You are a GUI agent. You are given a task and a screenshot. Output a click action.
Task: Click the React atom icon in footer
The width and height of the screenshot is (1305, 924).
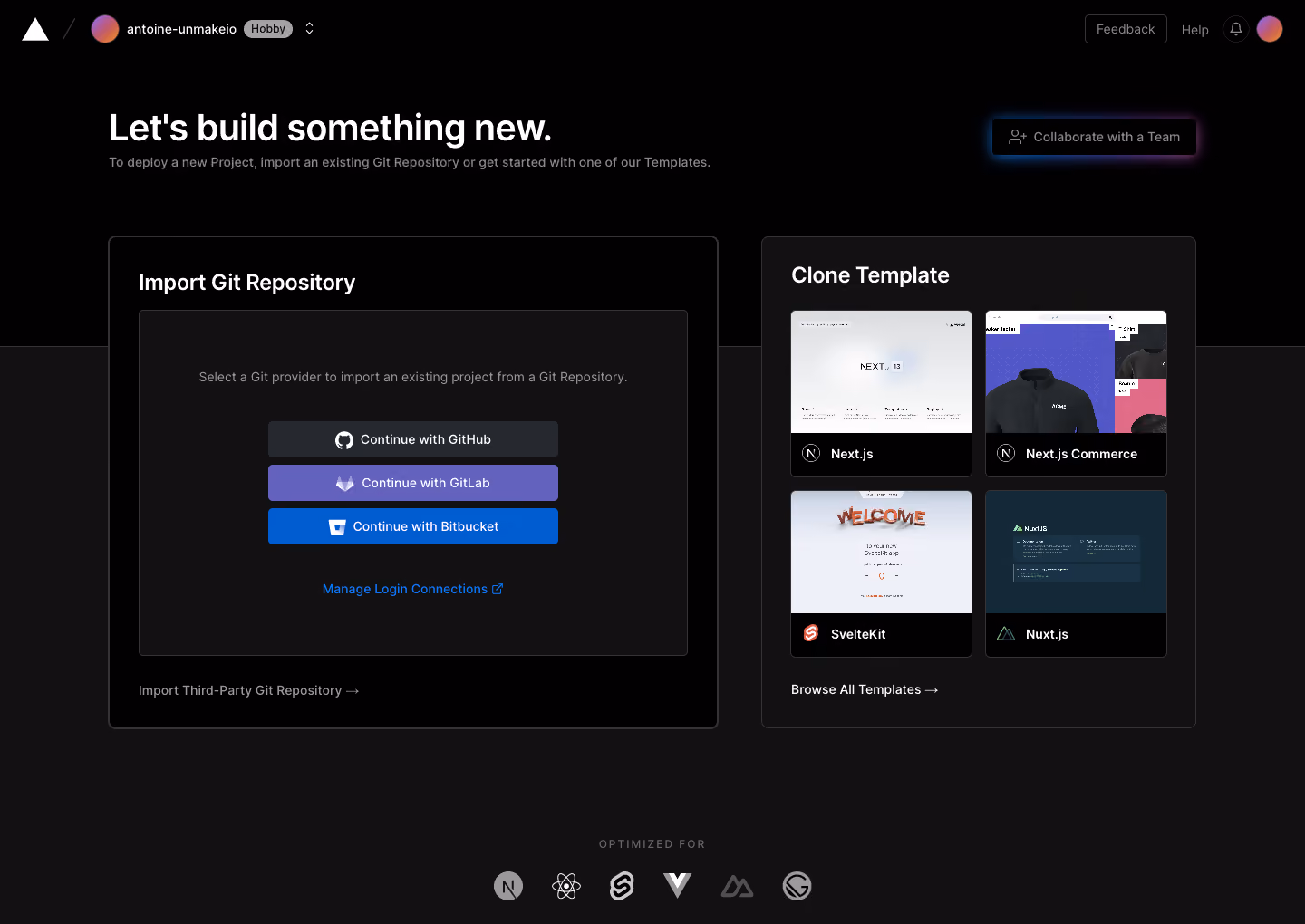(566, 886)
